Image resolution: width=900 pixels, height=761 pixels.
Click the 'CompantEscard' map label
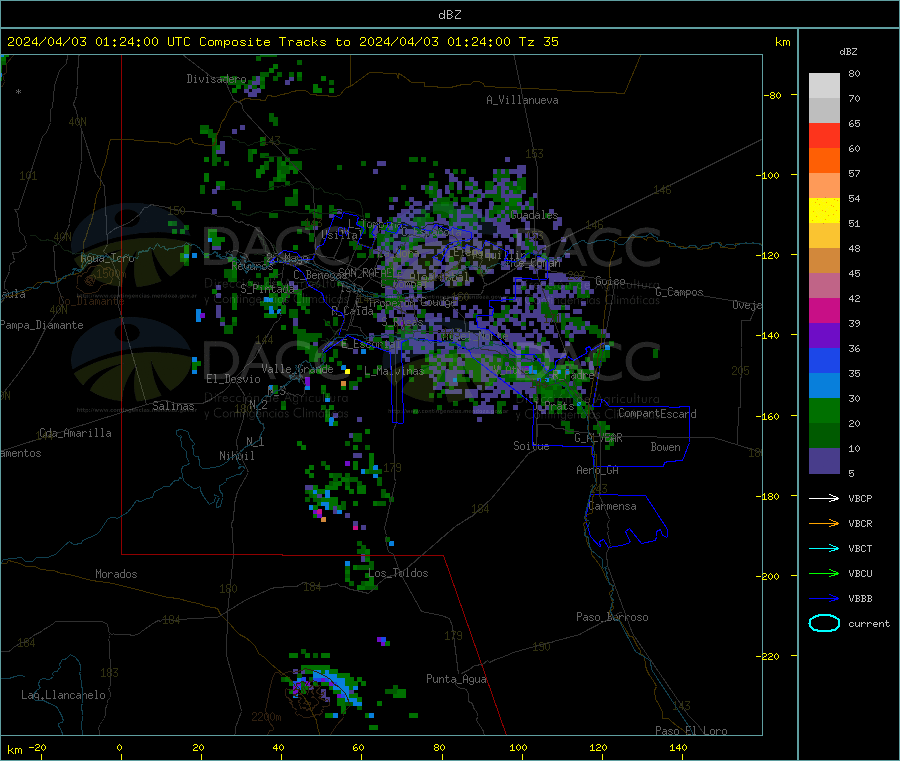tap(657, 414)
